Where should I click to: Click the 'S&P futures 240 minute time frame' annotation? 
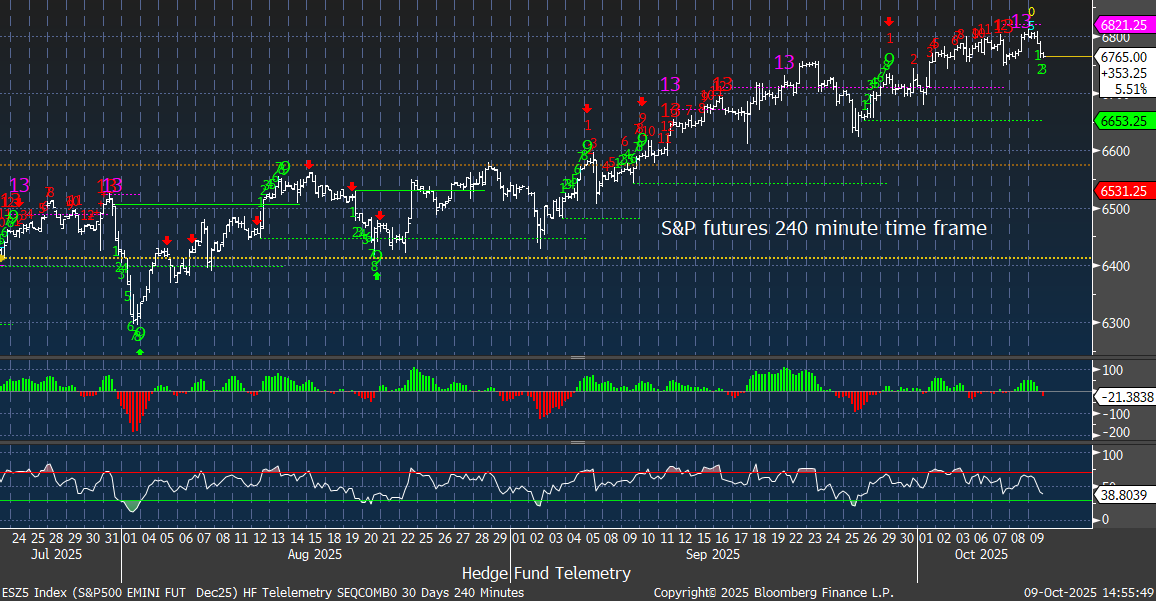(823, 229)
